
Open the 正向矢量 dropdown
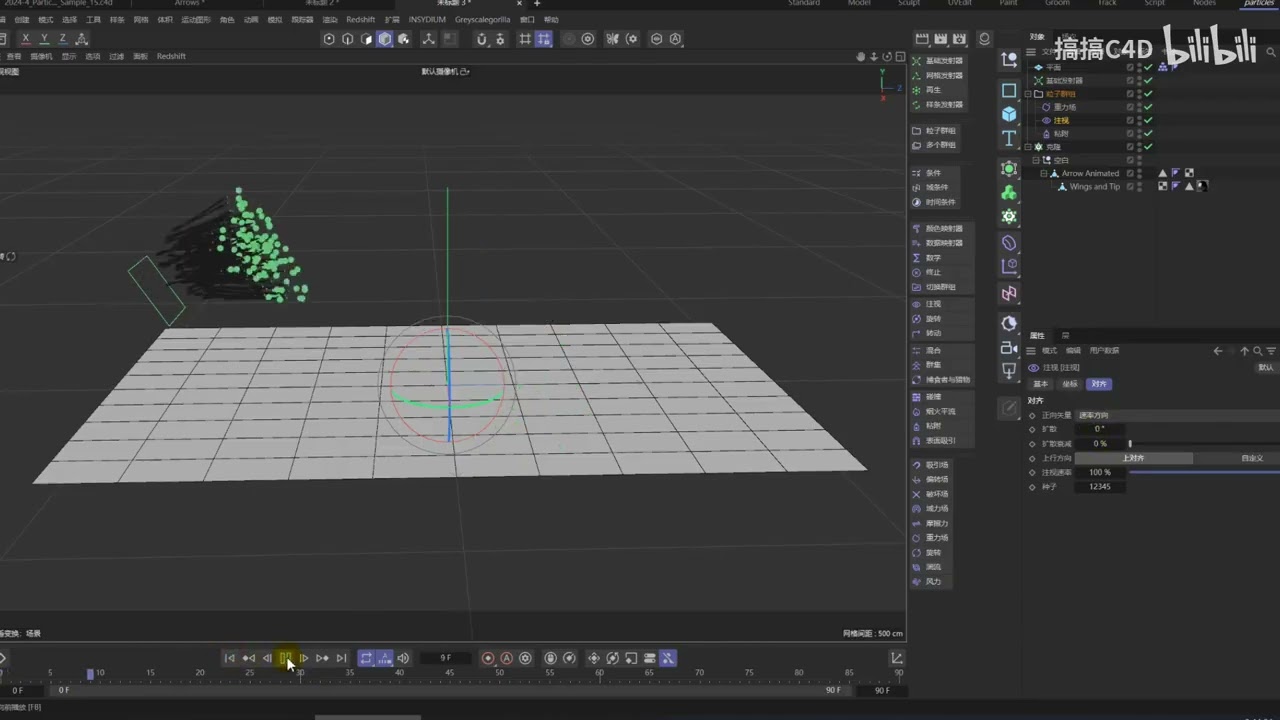(1176, 415)
